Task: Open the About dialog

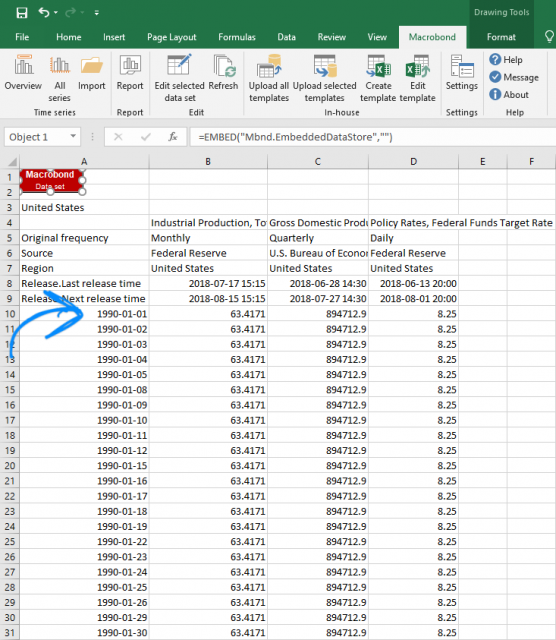Action: coord(509,95)
